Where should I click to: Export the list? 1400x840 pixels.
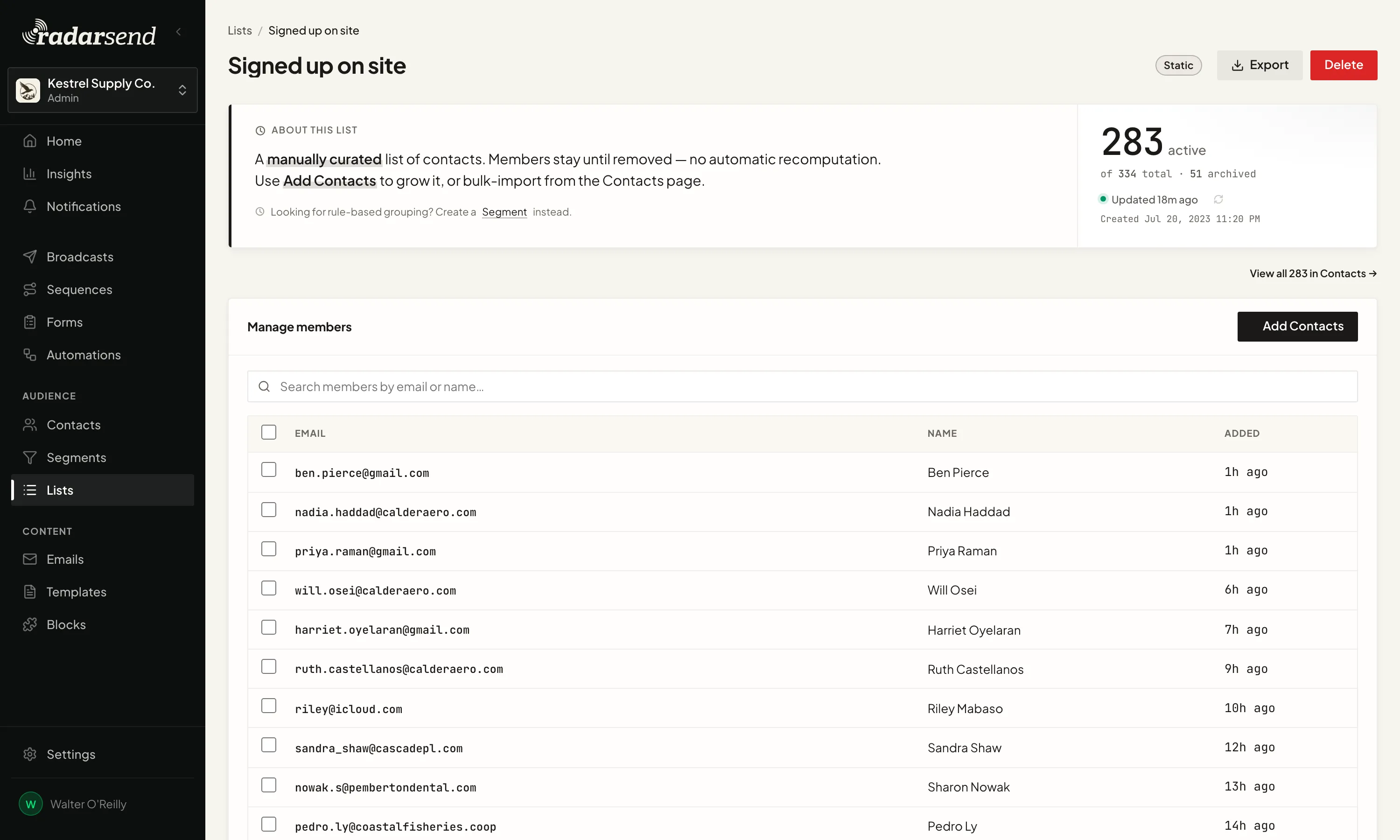pyautogui.click(x=1260, y=65)
